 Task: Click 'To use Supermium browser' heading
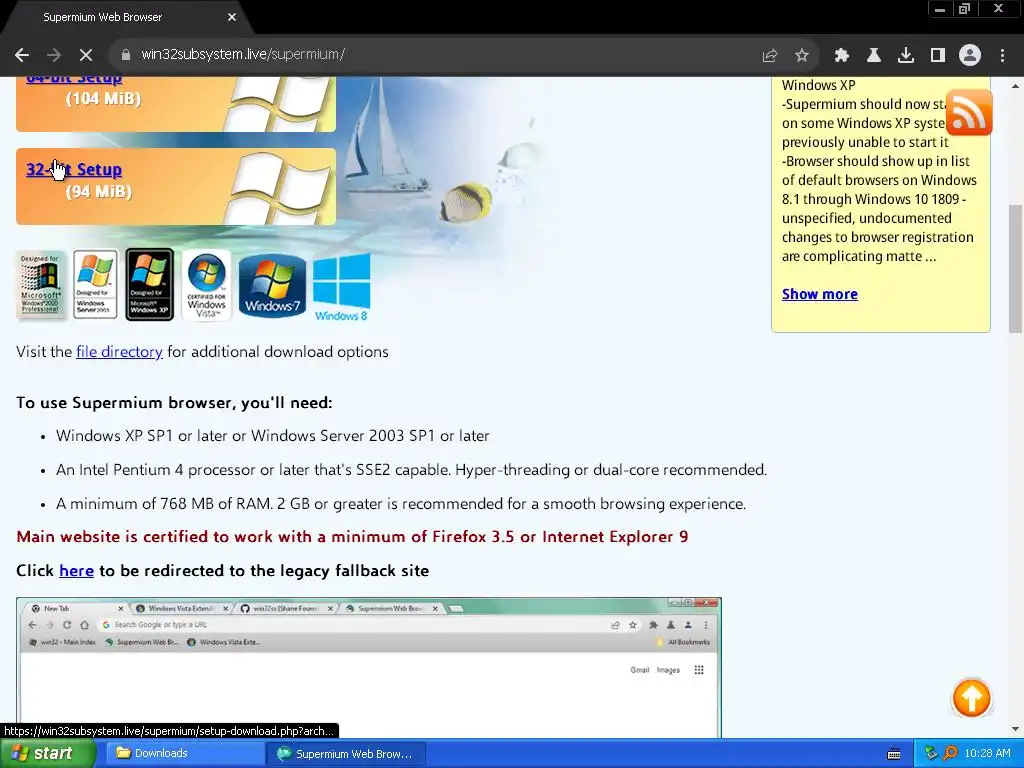pyautogui.click(x=174, y=403)
